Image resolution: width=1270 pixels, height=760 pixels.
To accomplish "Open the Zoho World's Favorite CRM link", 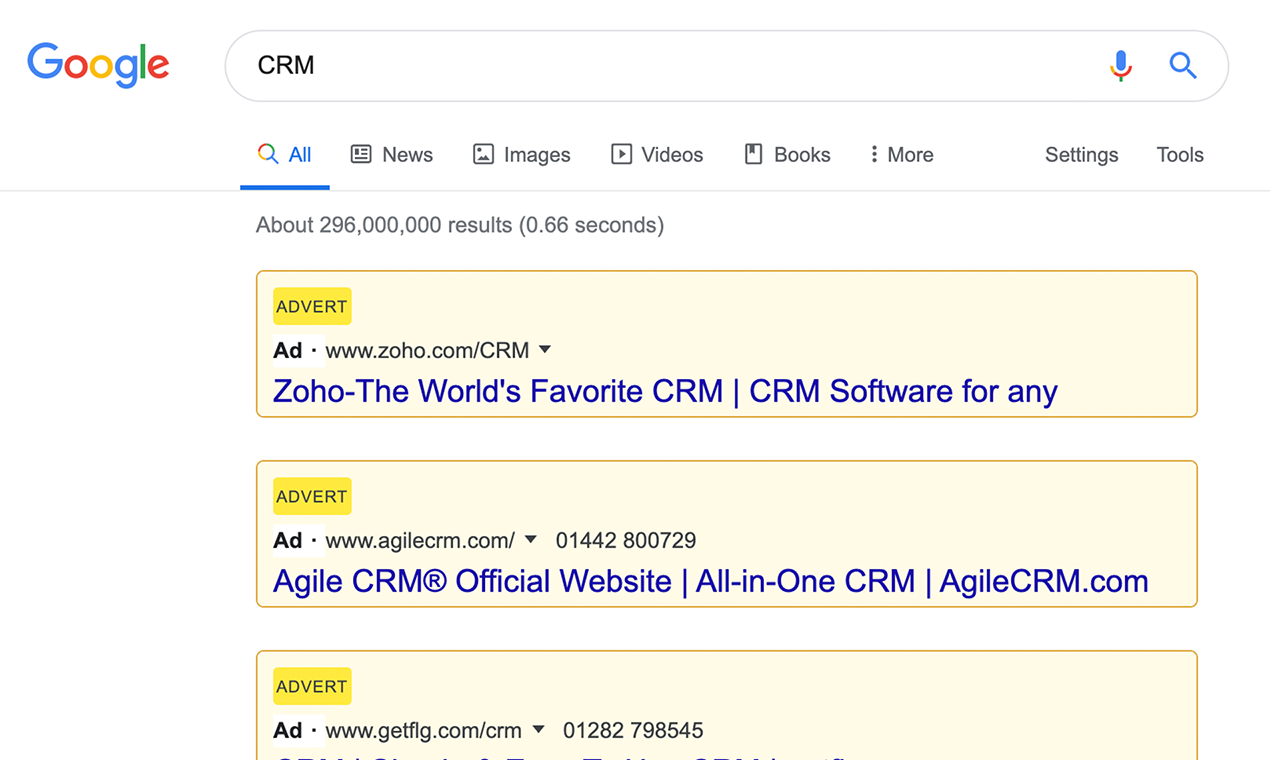I will (665, 391).
